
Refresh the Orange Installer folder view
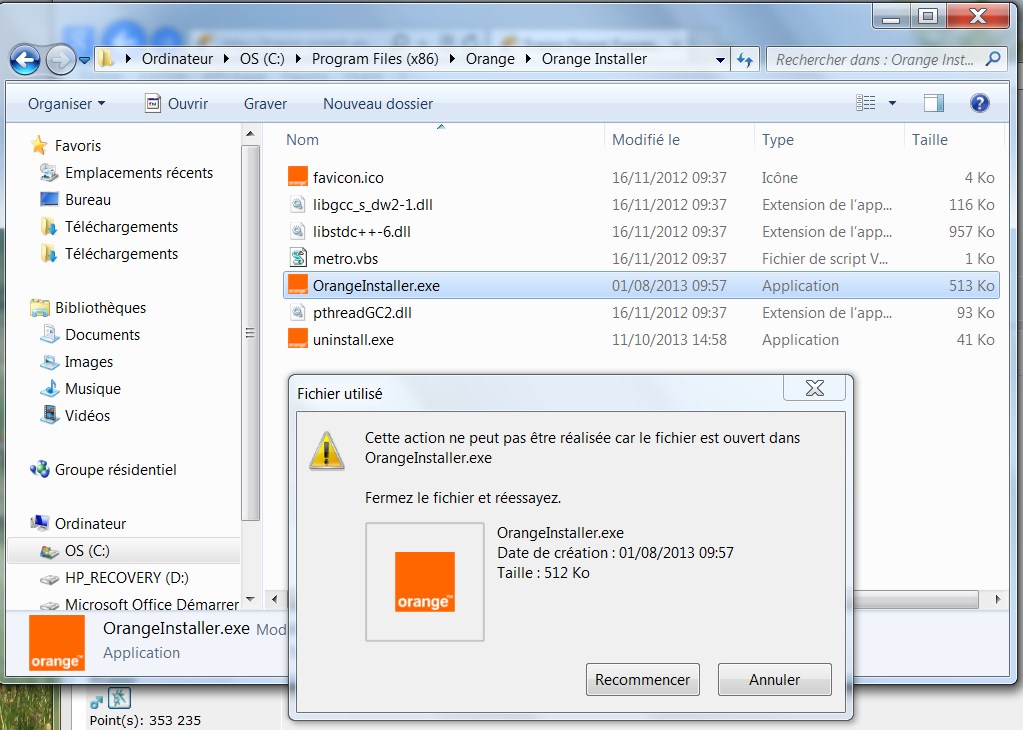coord(744,60)
